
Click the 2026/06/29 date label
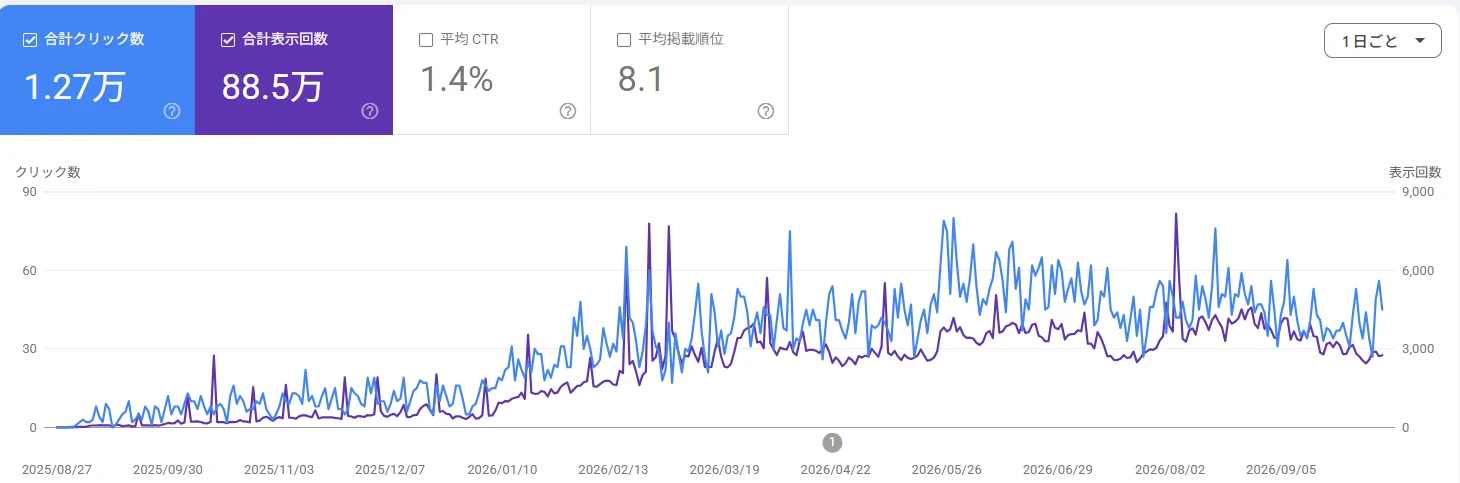click(1059, 468)
